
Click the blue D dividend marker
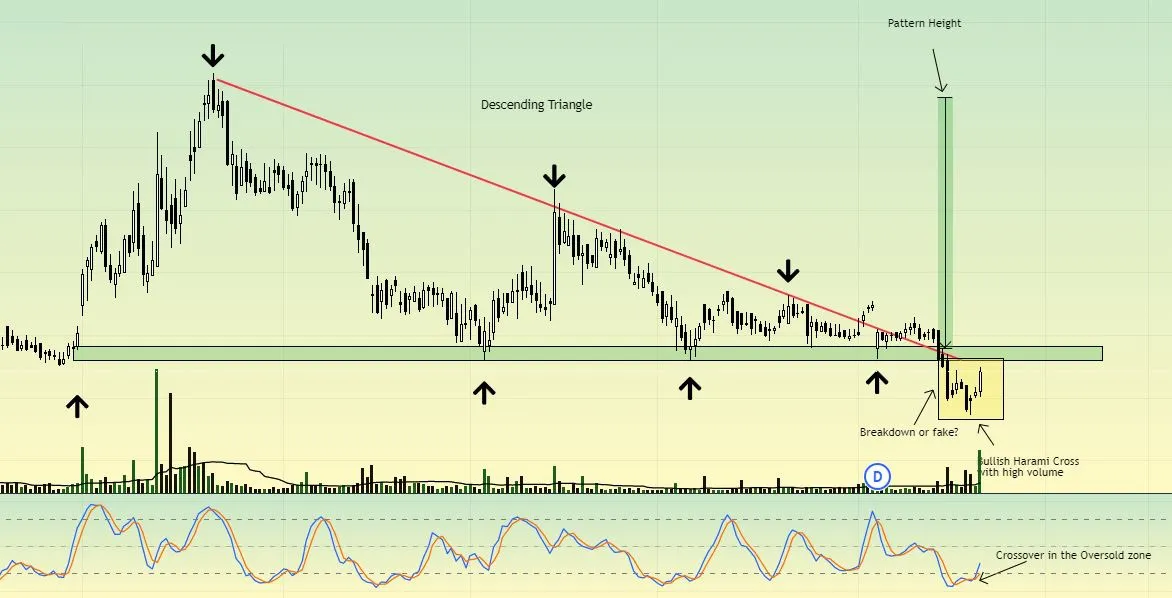click(877, 477)
